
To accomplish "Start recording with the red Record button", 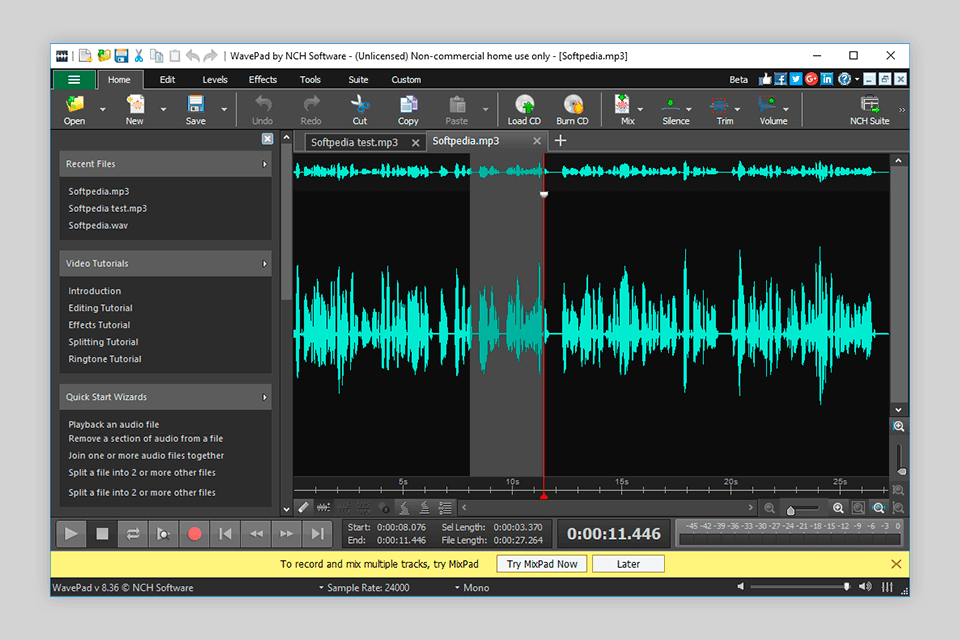I will [x=195, y=533].
